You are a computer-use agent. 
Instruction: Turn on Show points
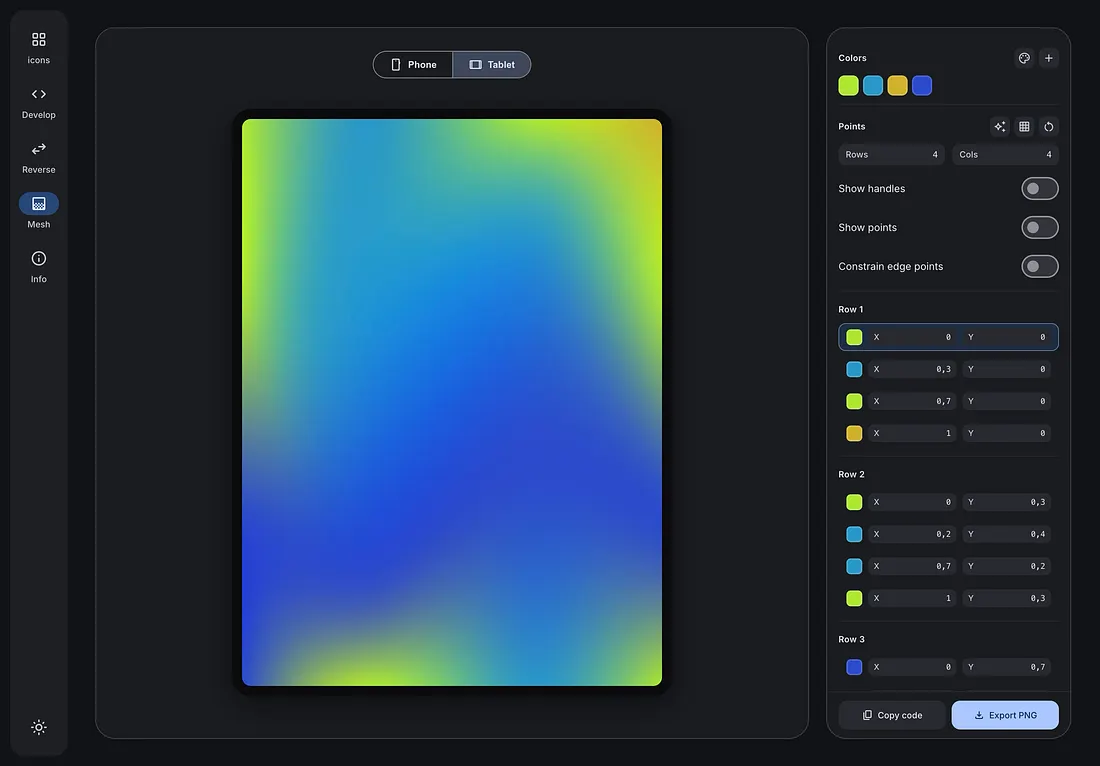tap(1040, 227)
